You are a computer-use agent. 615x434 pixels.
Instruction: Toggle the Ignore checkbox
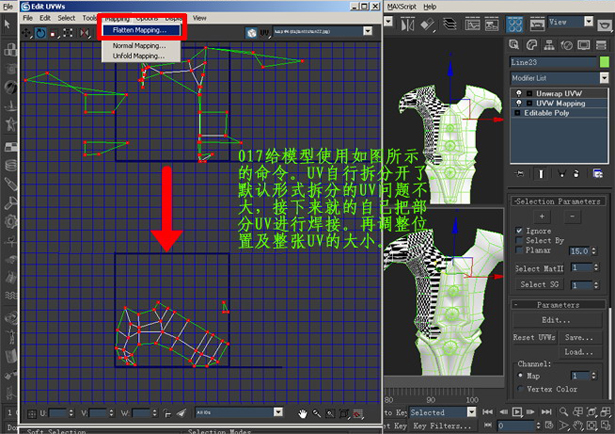pyautogui.click(x=519, y=230)
